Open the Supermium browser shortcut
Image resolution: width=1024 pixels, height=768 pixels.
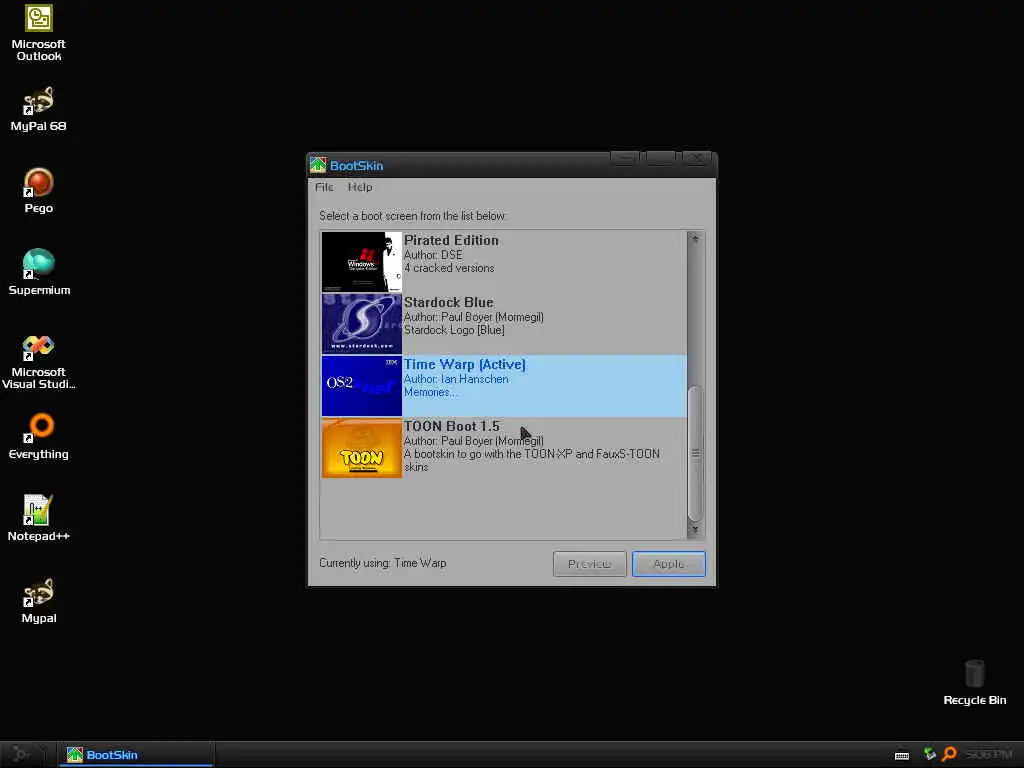[x=39, y=272]
